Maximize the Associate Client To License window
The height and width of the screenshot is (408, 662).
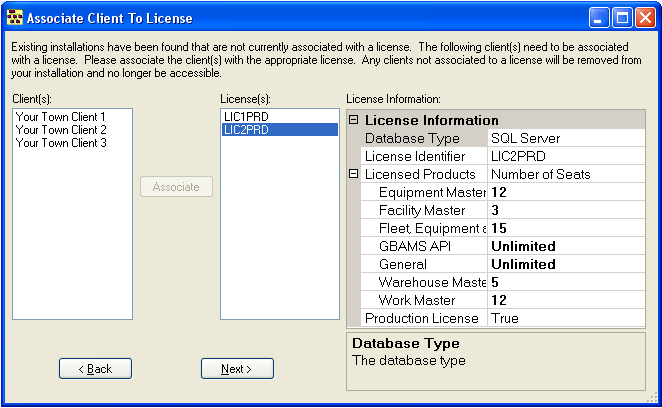(622, 17)
